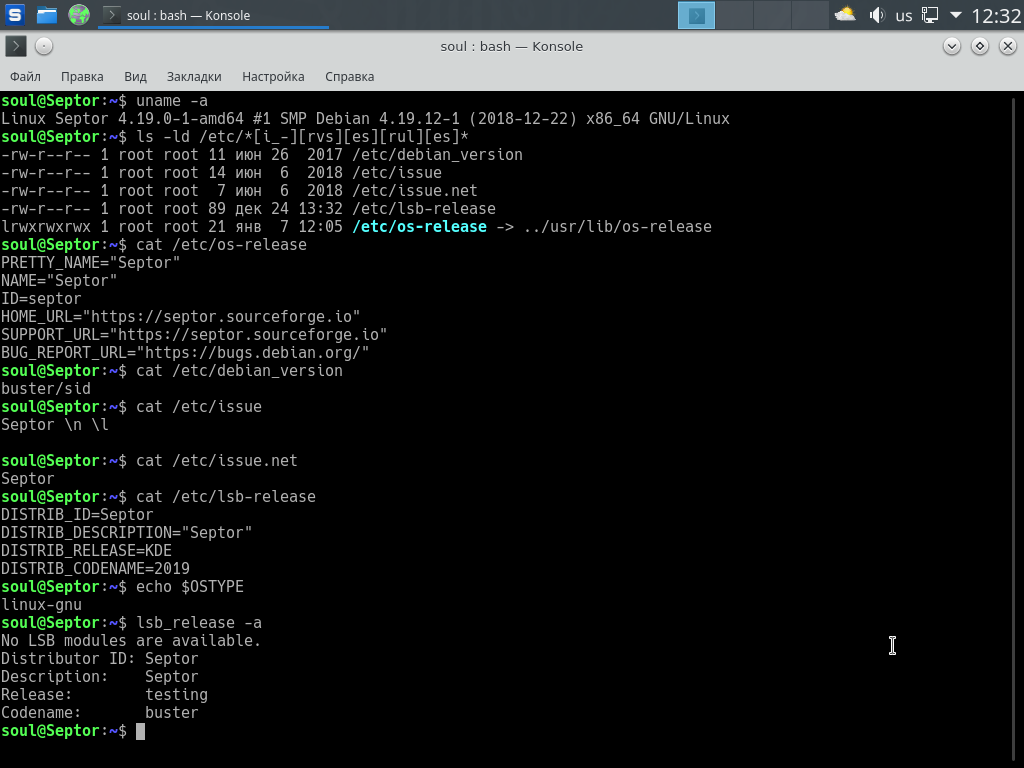This screenshot has width=1024, height=768.
Task: Click the ID=septor line
Action: 41,298
